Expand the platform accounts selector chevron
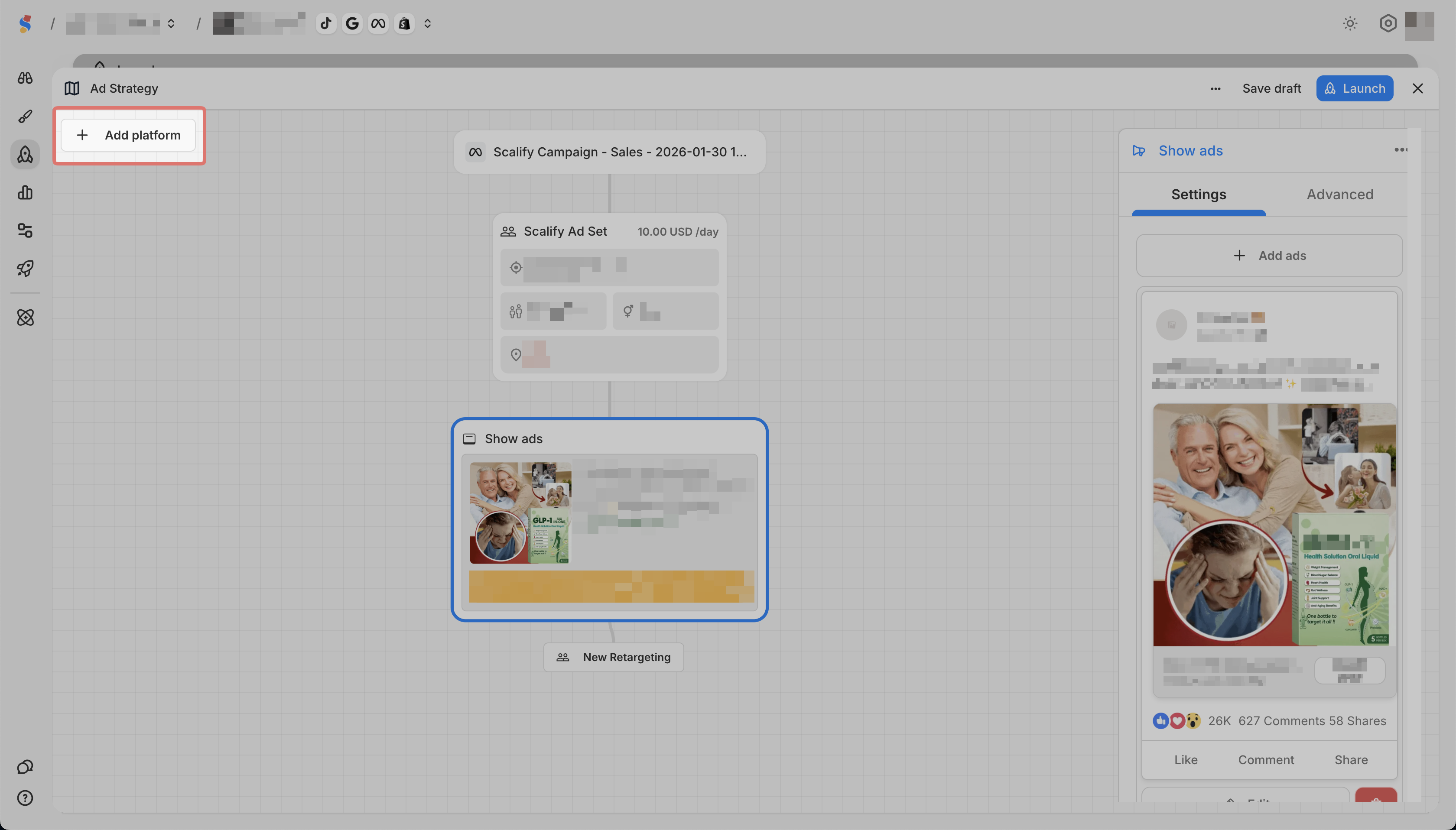This screenshot has height=830, width=1456. pos(428,23)
